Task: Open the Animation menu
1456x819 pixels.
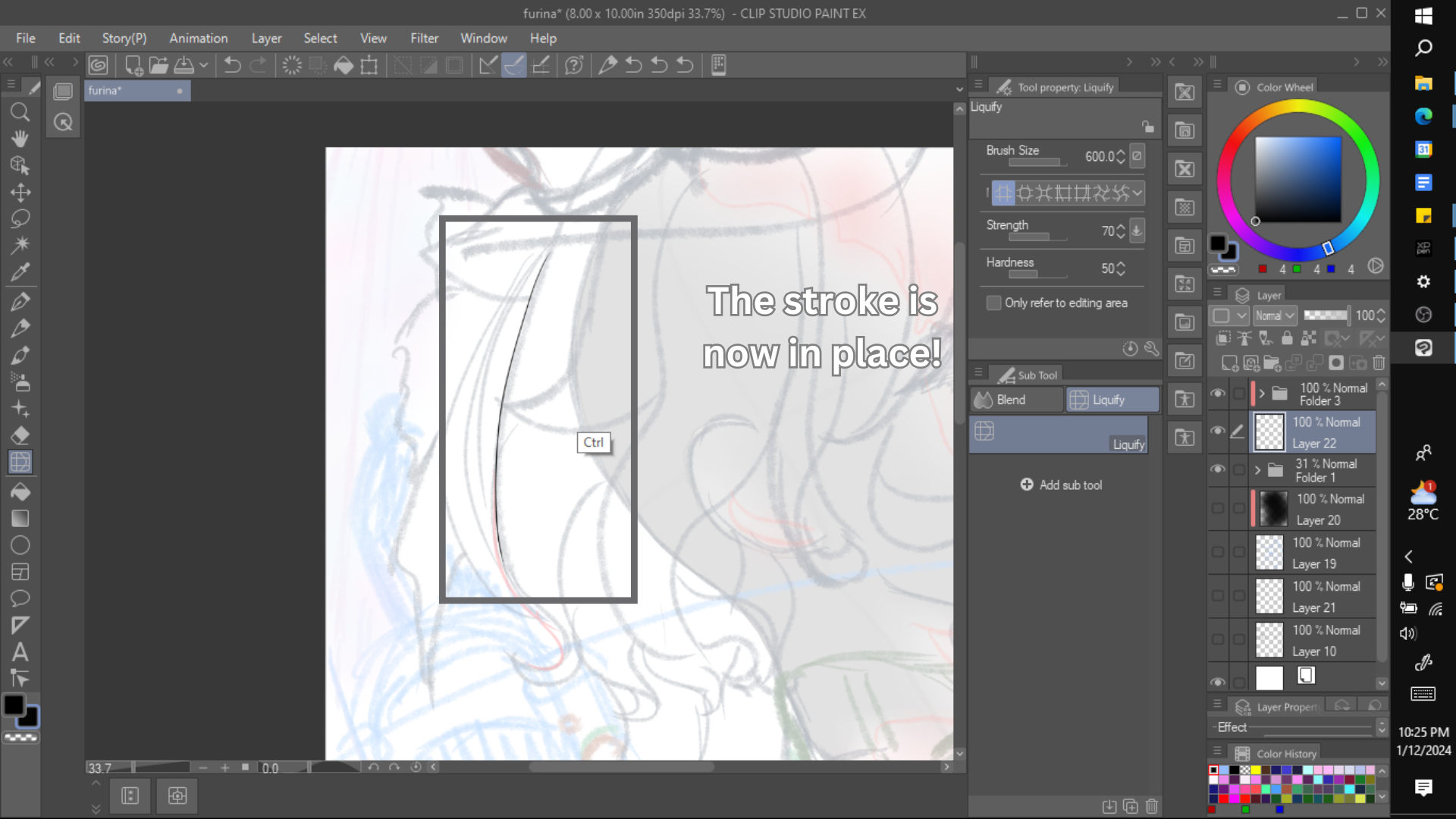Action: pos(198,38)
